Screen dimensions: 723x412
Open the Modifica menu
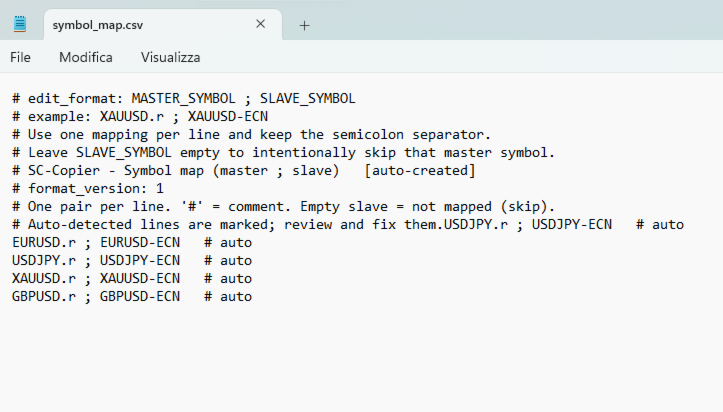tap(86, 57)
